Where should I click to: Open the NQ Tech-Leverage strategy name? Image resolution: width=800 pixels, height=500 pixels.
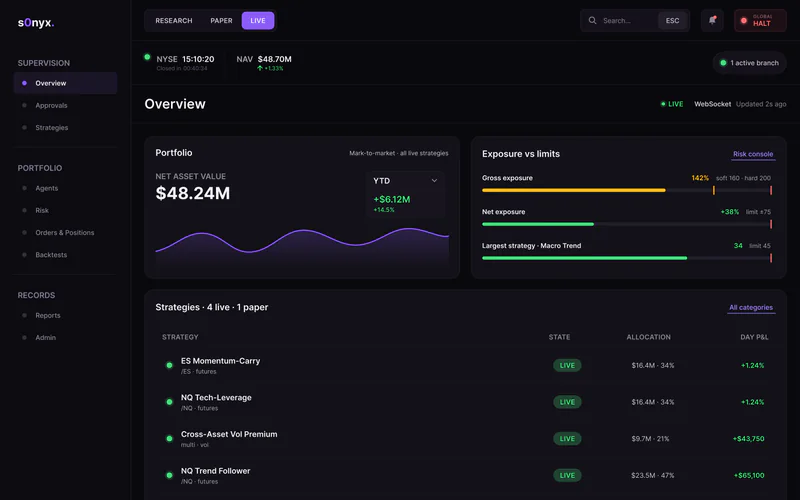click(216, 397)
